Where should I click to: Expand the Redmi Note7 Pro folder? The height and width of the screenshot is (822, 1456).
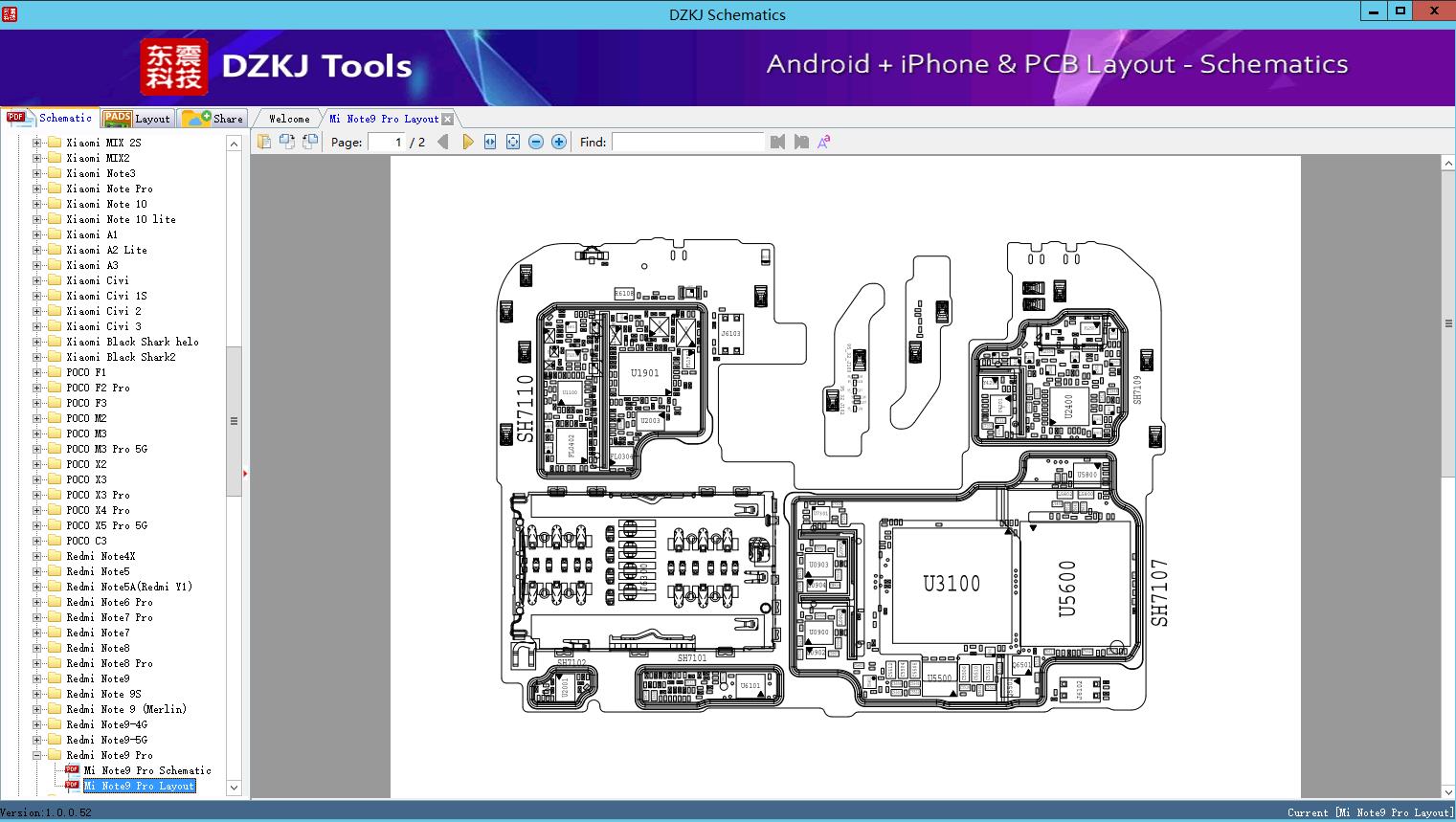pos(37,617)
